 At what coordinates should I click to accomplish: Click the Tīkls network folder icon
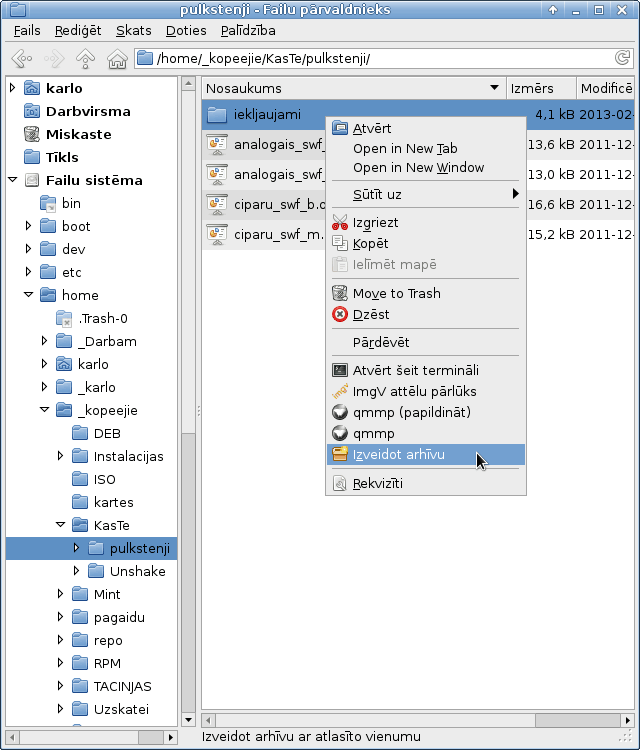click(32, 157)
